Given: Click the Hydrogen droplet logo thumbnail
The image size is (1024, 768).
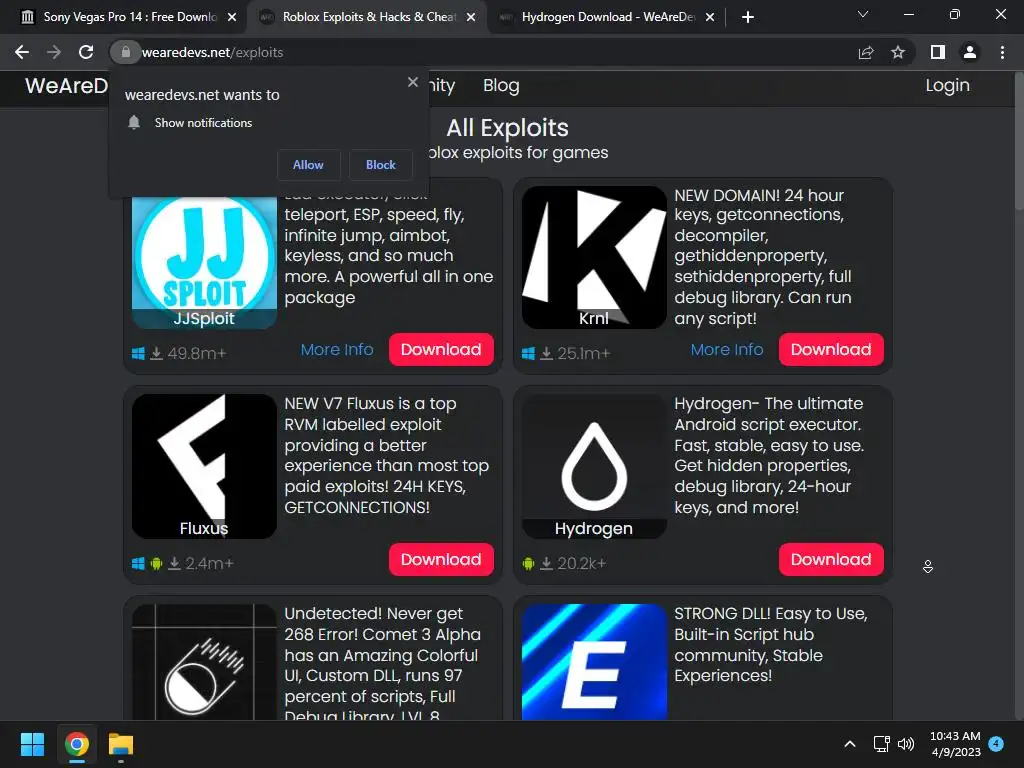Looking at the screenshot, I should point(594,466).
